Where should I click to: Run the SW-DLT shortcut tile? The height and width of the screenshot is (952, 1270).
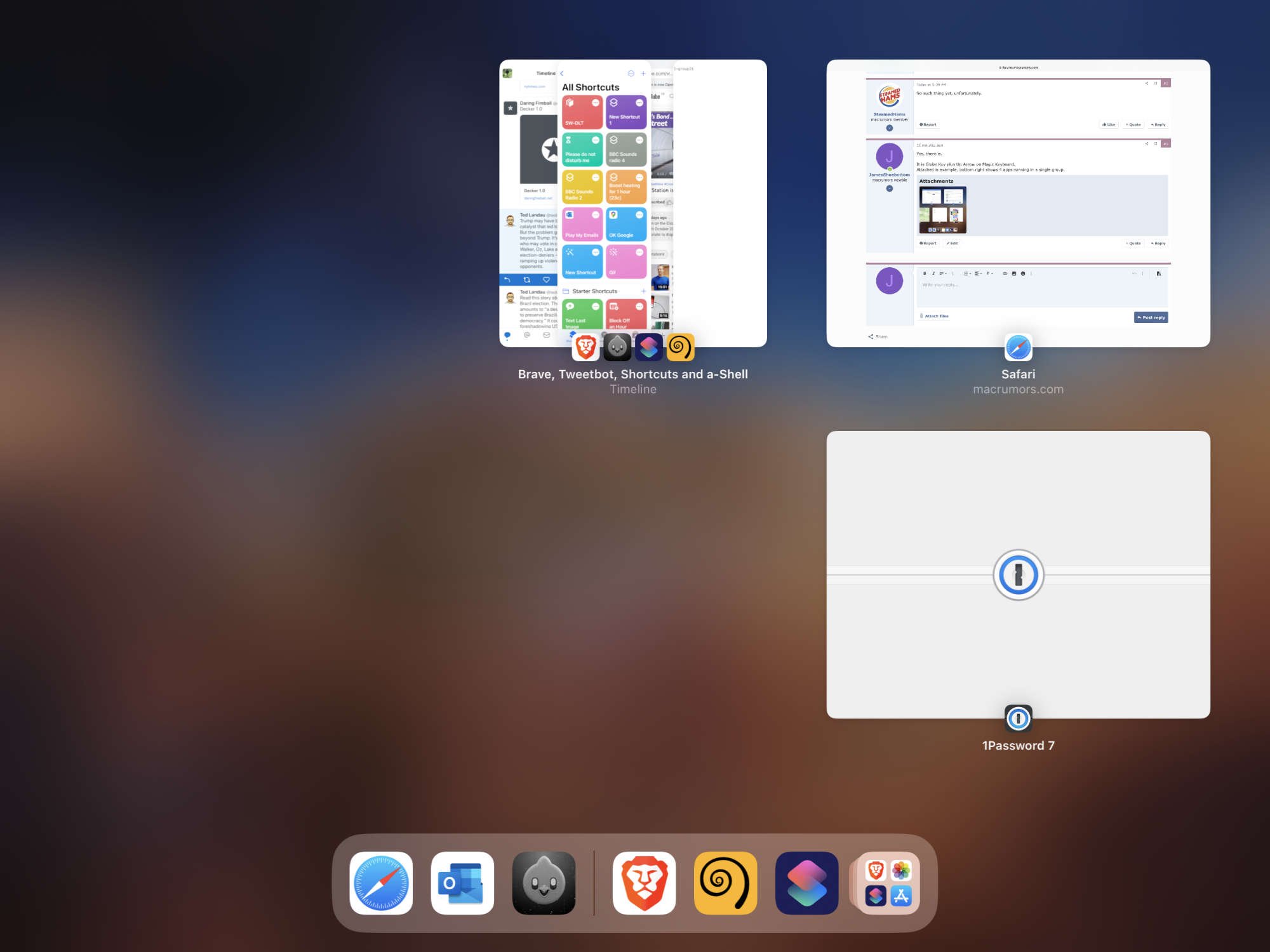582,112
